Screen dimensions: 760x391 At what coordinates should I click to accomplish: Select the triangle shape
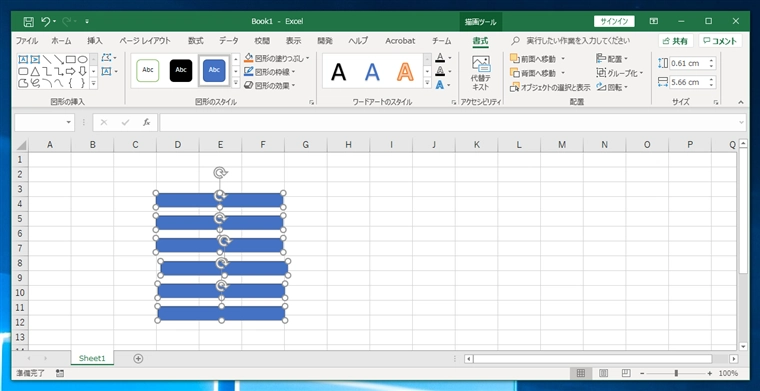tap(35, 72)
